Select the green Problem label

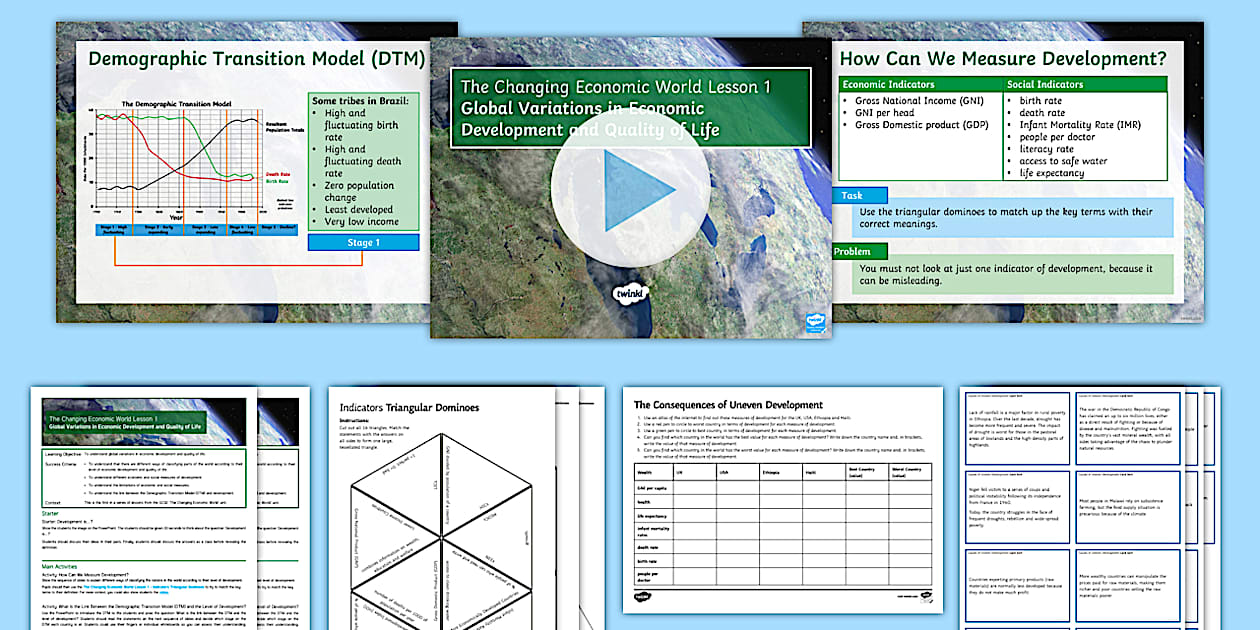click(x=853, y=252)
